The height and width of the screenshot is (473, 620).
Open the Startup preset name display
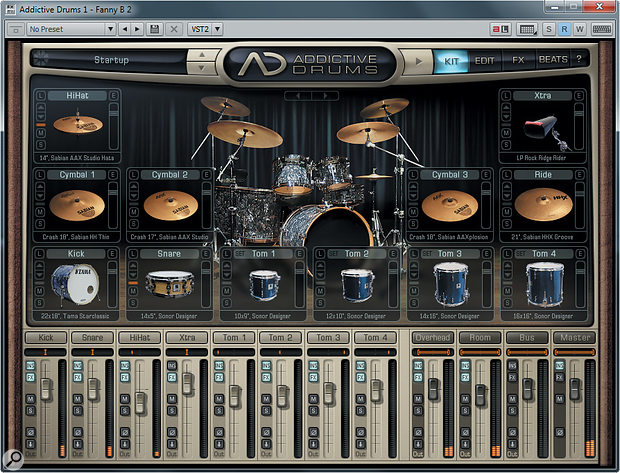coord(112,60)
